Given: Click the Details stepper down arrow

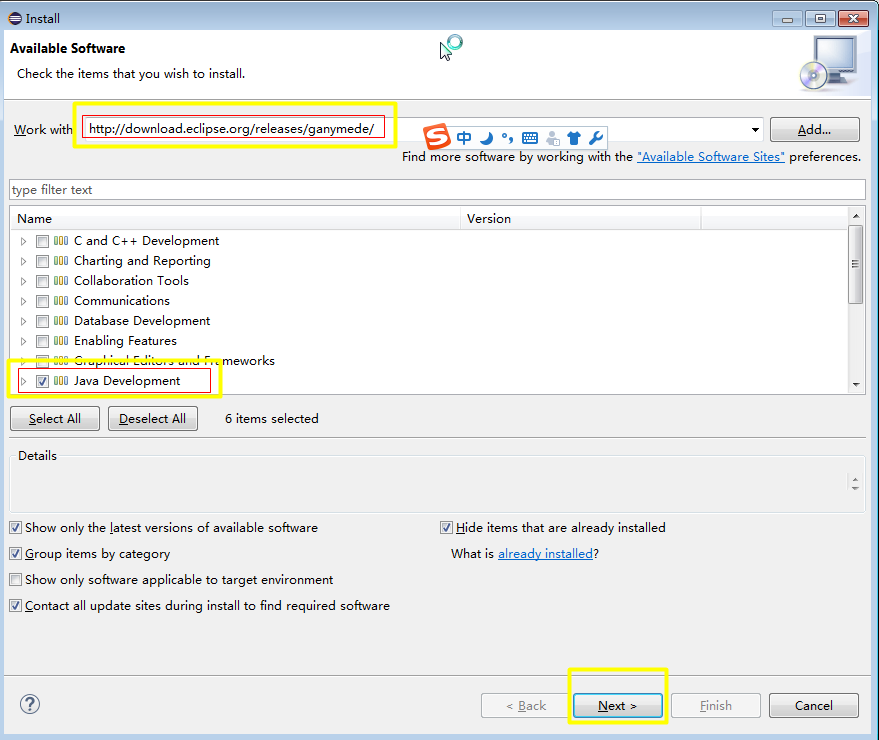Looking at the screenshot, I should pos(855,488).
